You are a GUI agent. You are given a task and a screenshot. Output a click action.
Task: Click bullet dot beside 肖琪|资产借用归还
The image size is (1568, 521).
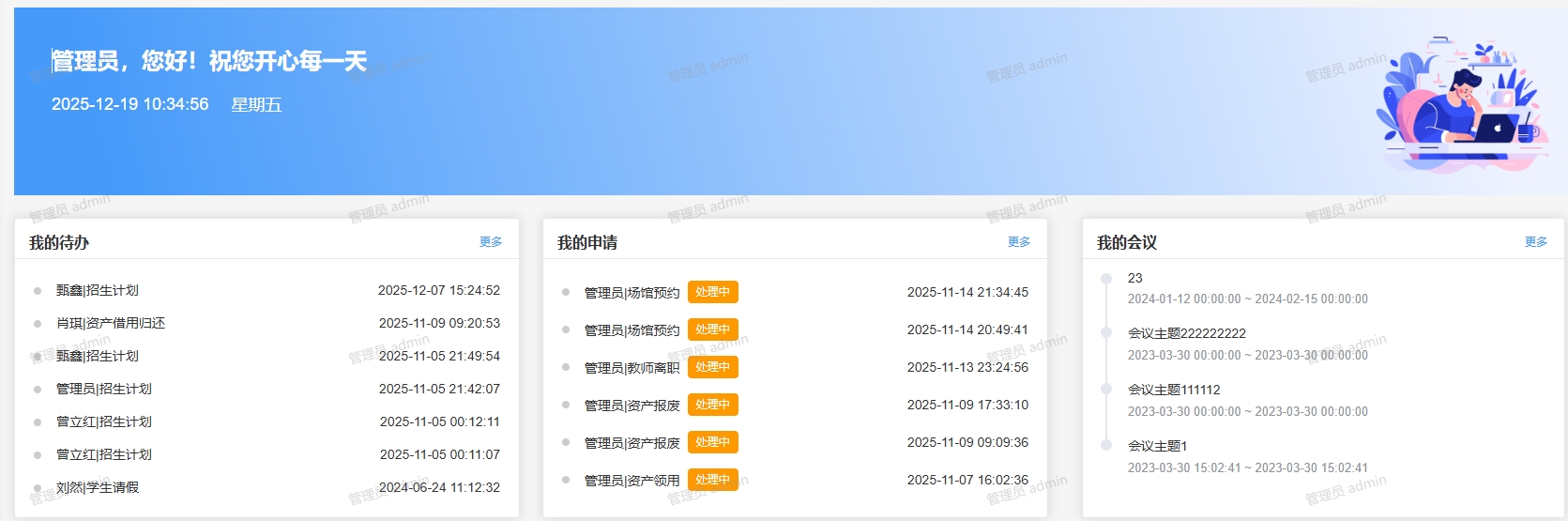click(x=38, y=324)
